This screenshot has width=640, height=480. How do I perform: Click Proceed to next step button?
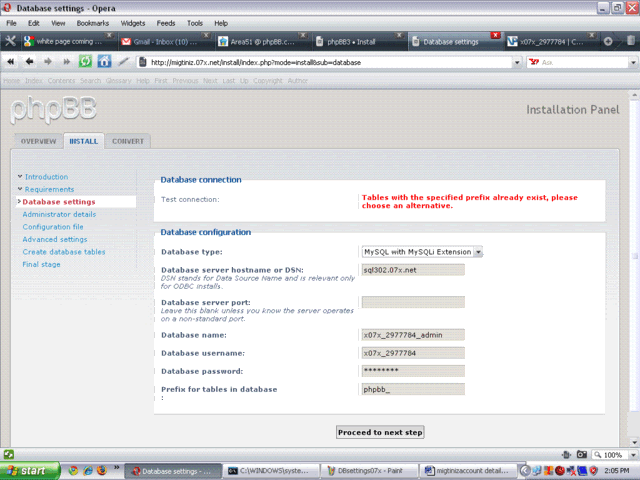point(380,432)
